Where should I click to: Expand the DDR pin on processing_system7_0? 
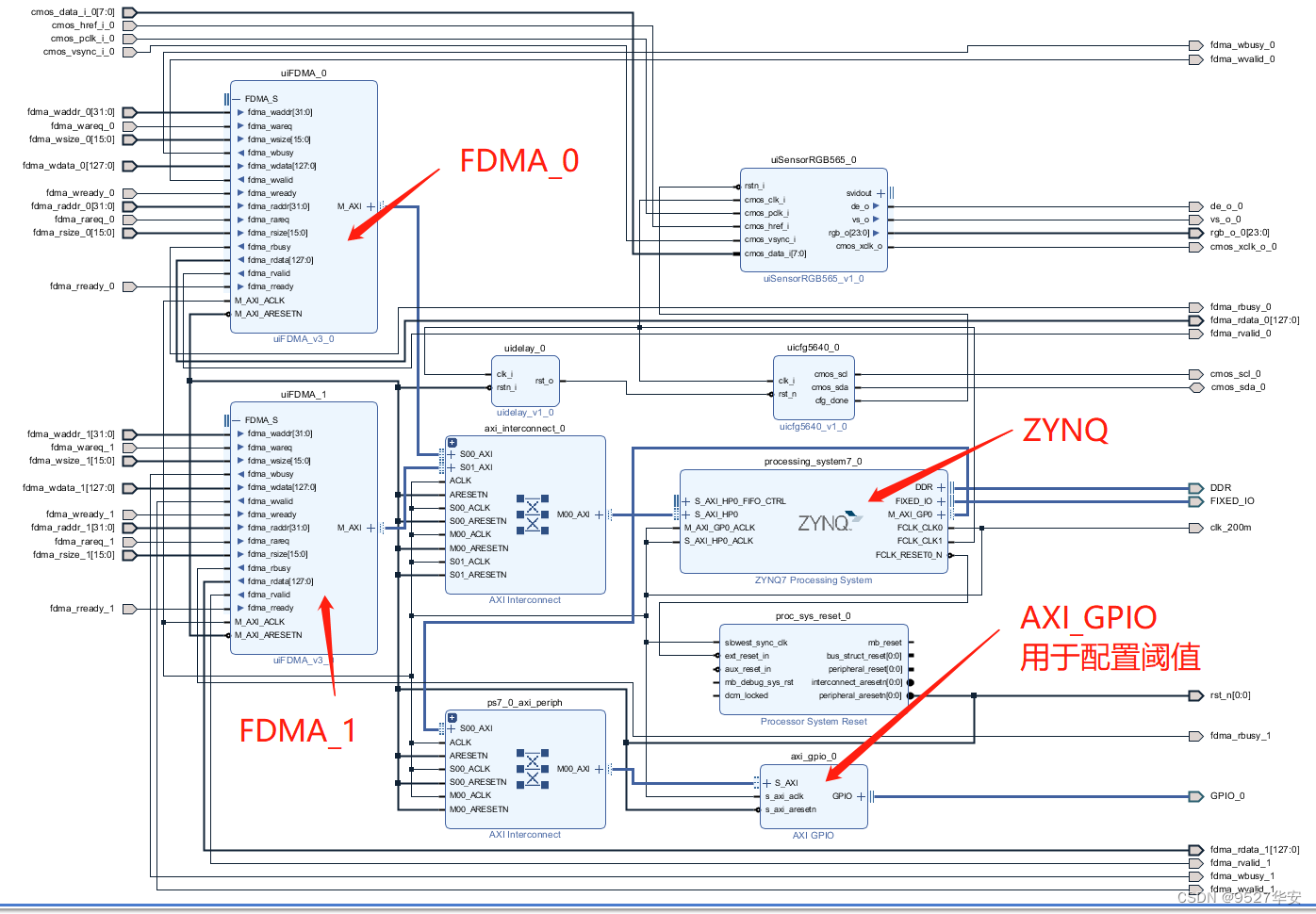[x=941, y=487]
